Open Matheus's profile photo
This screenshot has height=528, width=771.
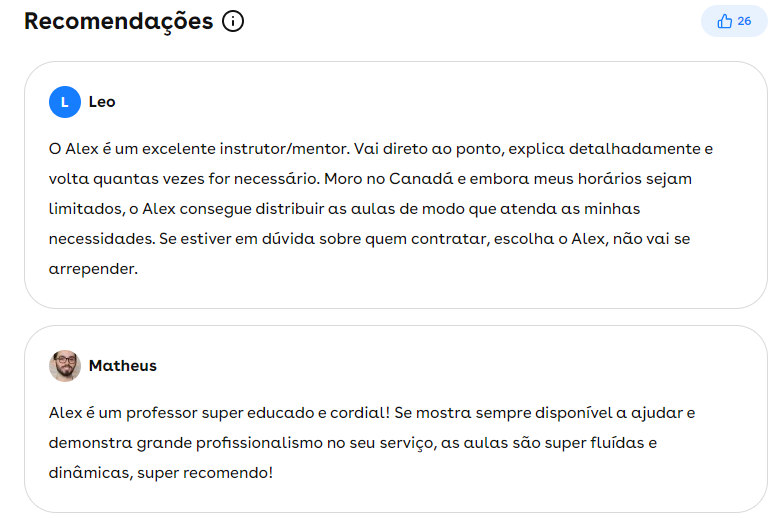click(65, 366)
